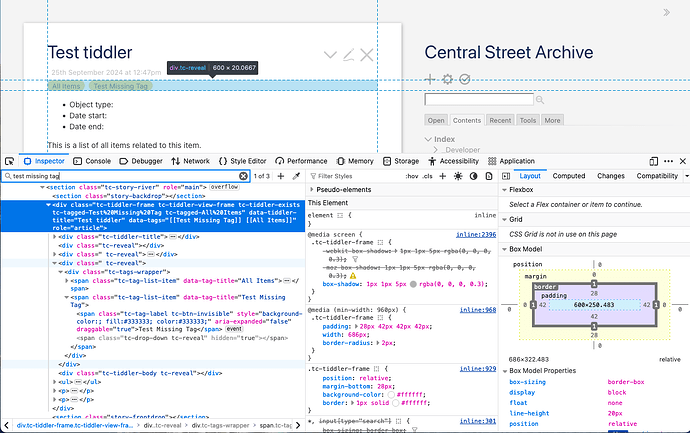Toggle print media simulation
Image resolution: width=690 pixels, height=433 pixels.
(x=489, y=176)
